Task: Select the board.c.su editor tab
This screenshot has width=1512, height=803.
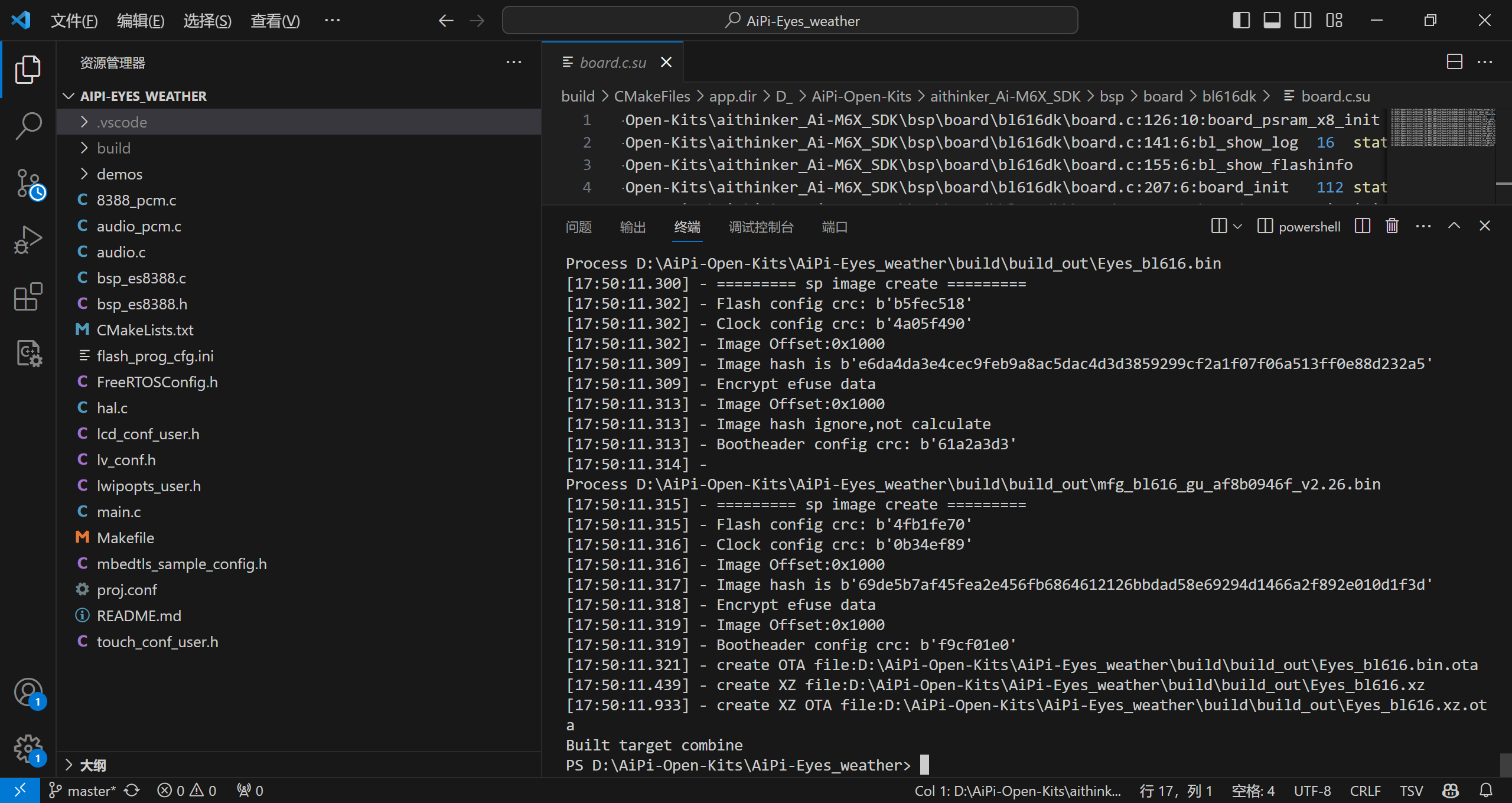Action: [612, 62]
